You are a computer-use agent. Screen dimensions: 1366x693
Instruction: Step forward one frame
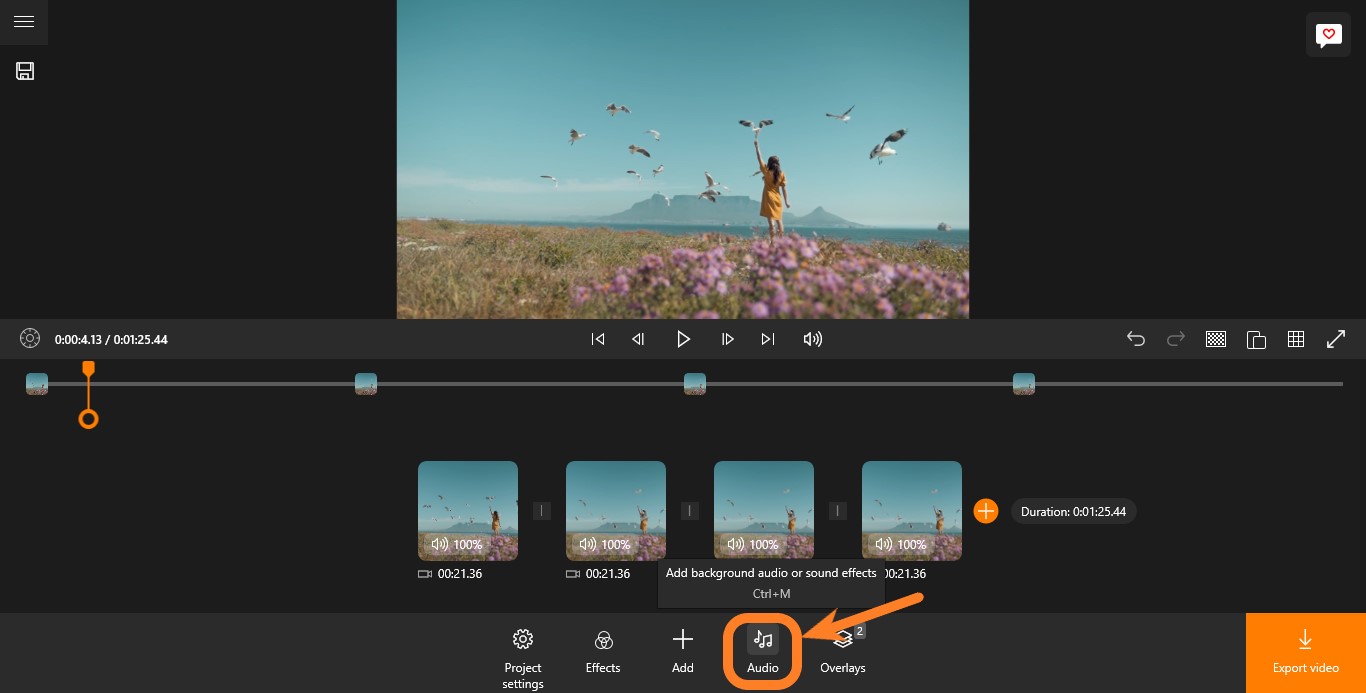point(728,339)
